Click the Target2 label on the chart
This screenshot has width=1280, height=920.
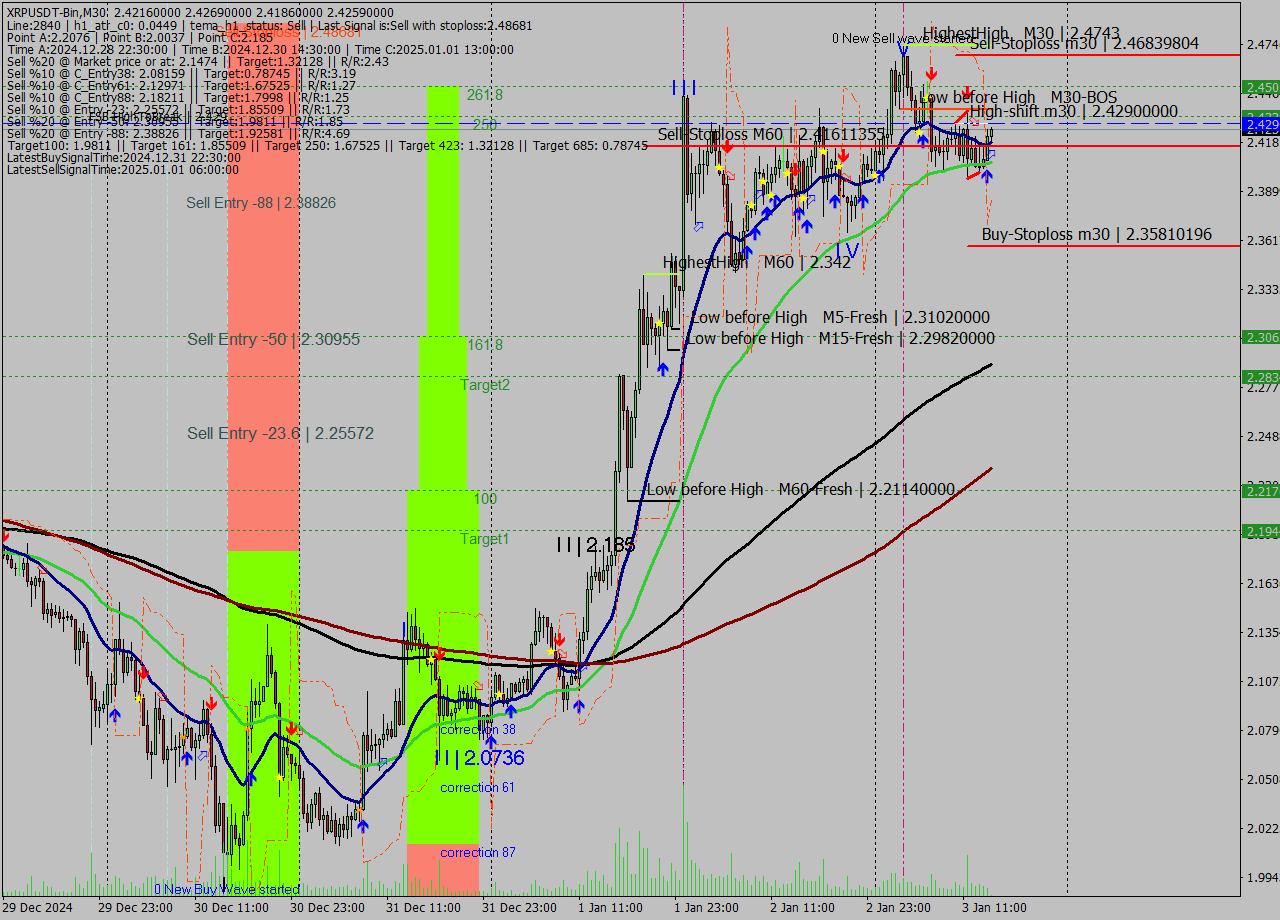[x=485, y=385]
